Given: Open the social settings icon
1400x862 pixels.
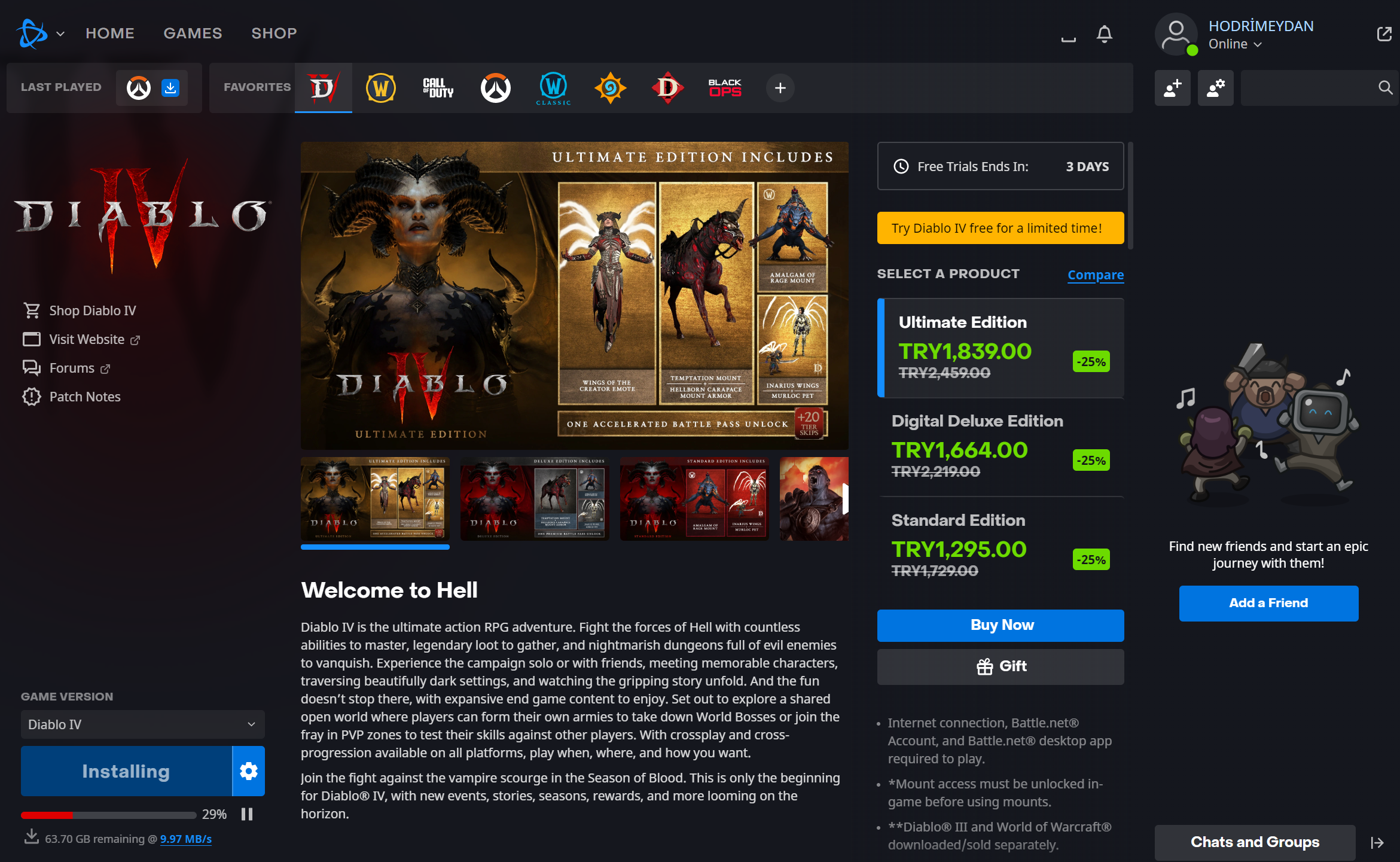Looking at the screenshot, I should click(1215, 88).
